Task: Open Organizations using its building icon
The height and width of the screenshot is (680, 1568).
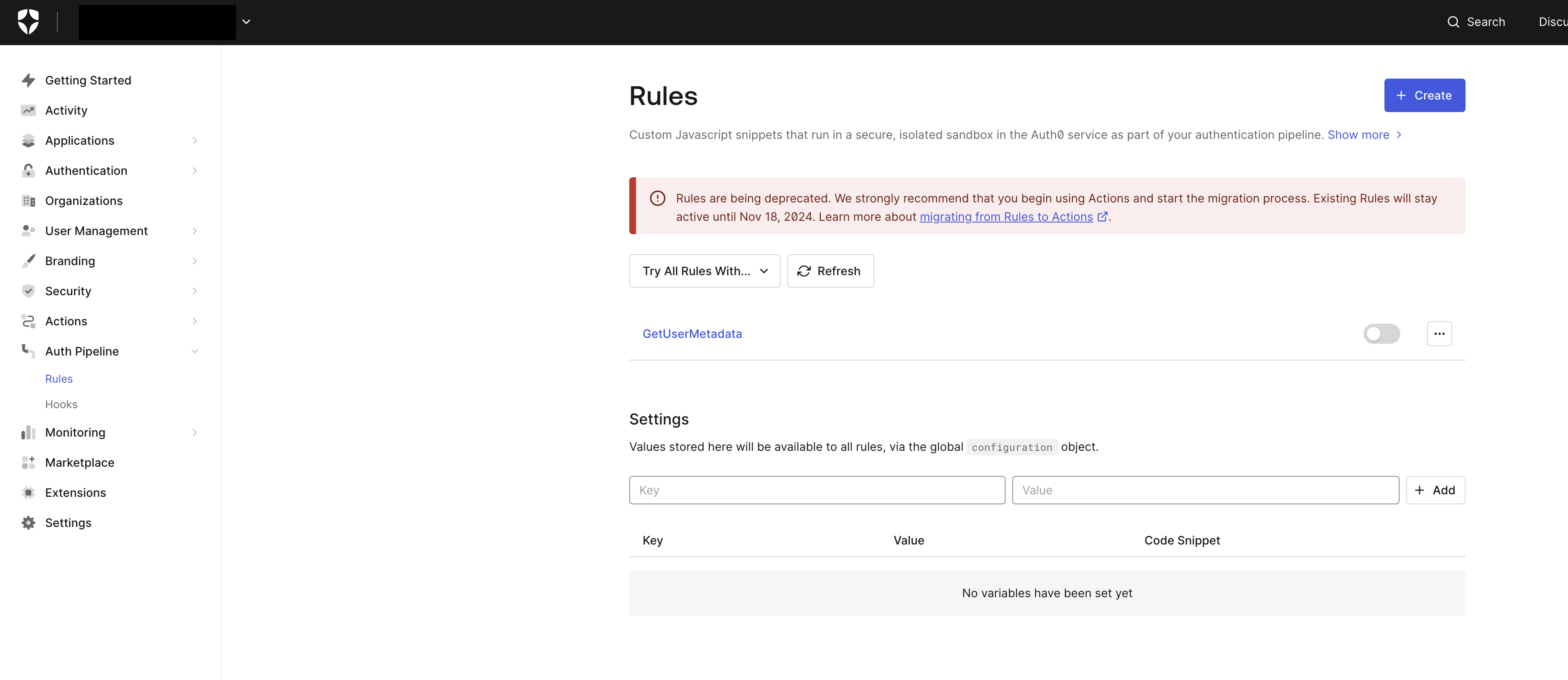Action: point(28,200)
